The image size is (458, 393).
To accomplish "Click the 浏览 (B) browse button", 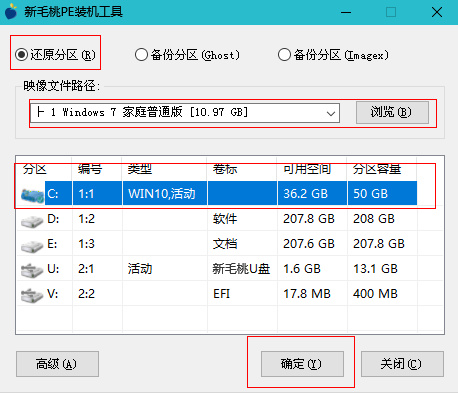I will [x=392, y=112].
